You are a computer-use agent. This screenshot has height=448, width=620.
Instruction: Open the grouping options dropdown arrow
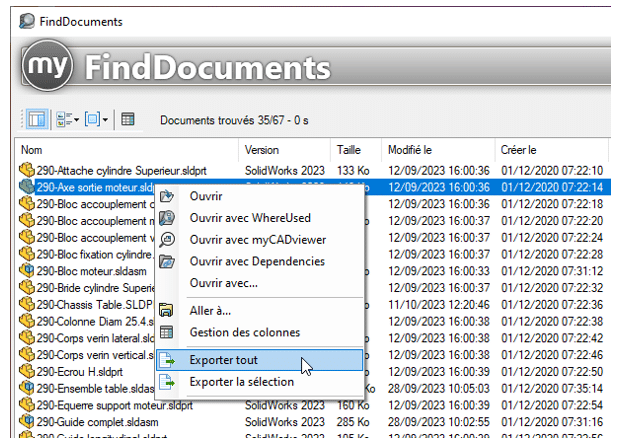coord(77,119)
